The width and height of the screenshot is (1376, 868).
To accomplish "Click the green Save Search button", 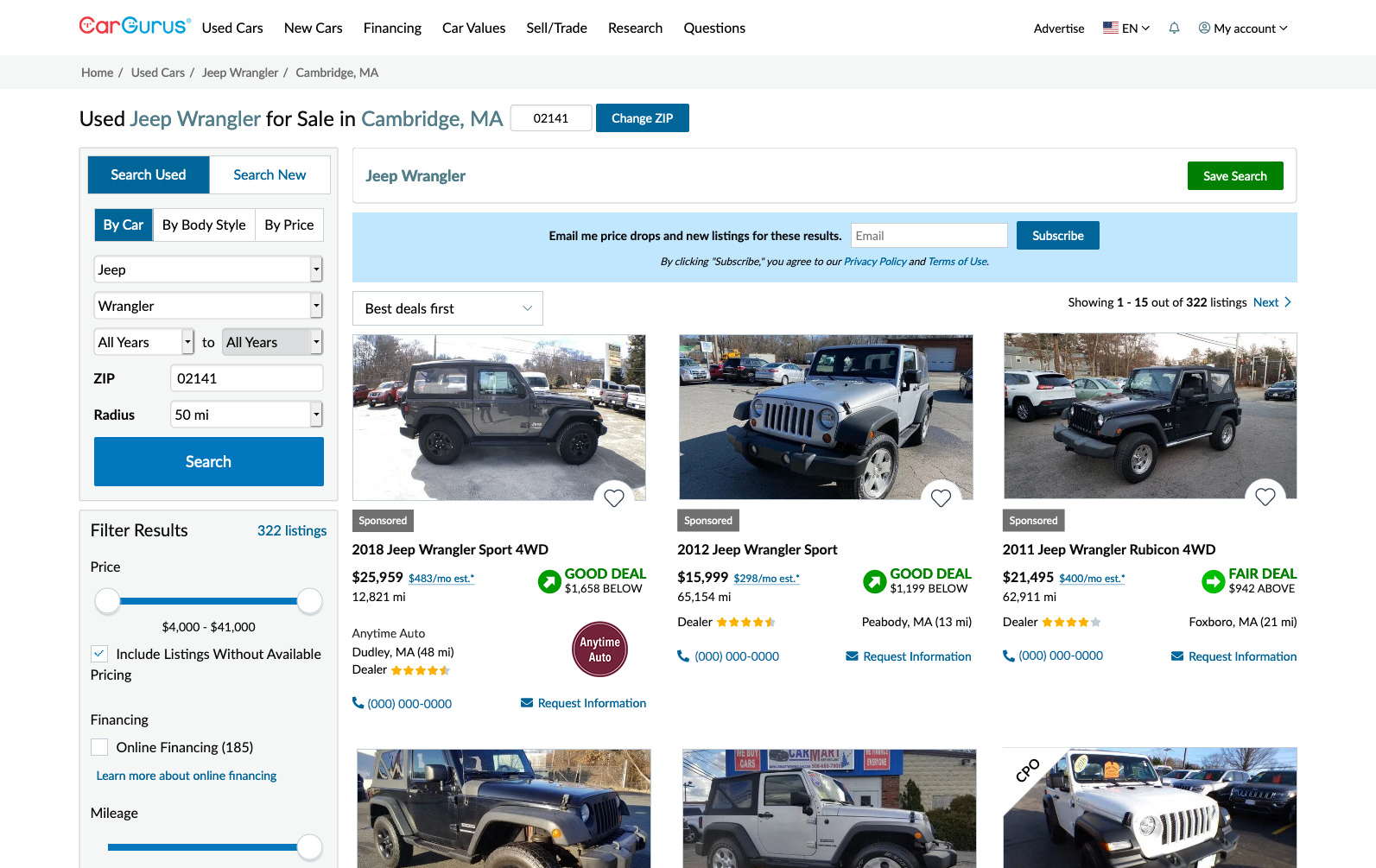I will [1234, 176].
